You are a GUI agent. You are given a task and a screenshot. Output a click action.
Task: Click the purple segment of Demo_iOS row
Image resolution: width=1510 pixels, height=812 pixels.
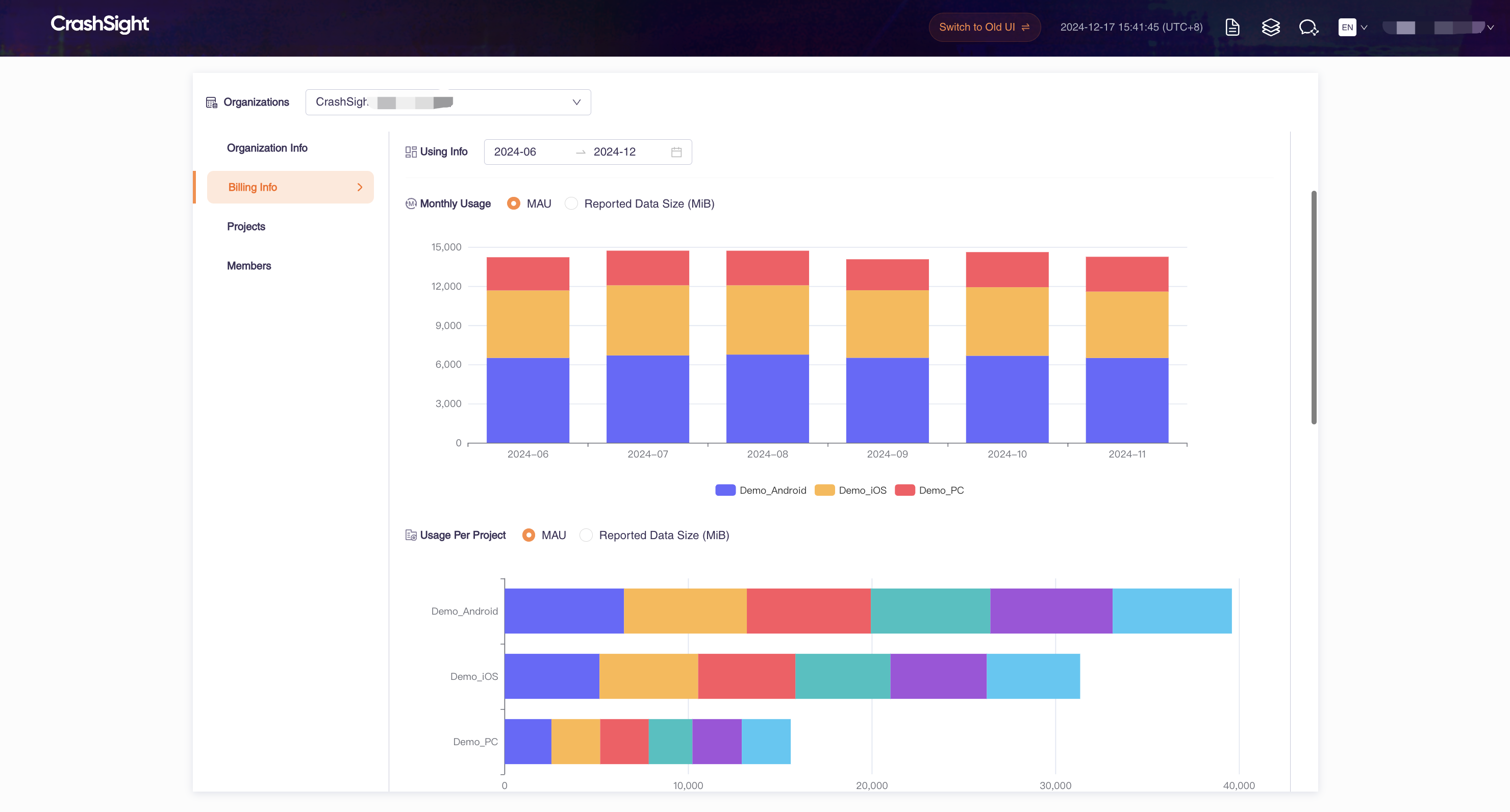coord(938,676)
